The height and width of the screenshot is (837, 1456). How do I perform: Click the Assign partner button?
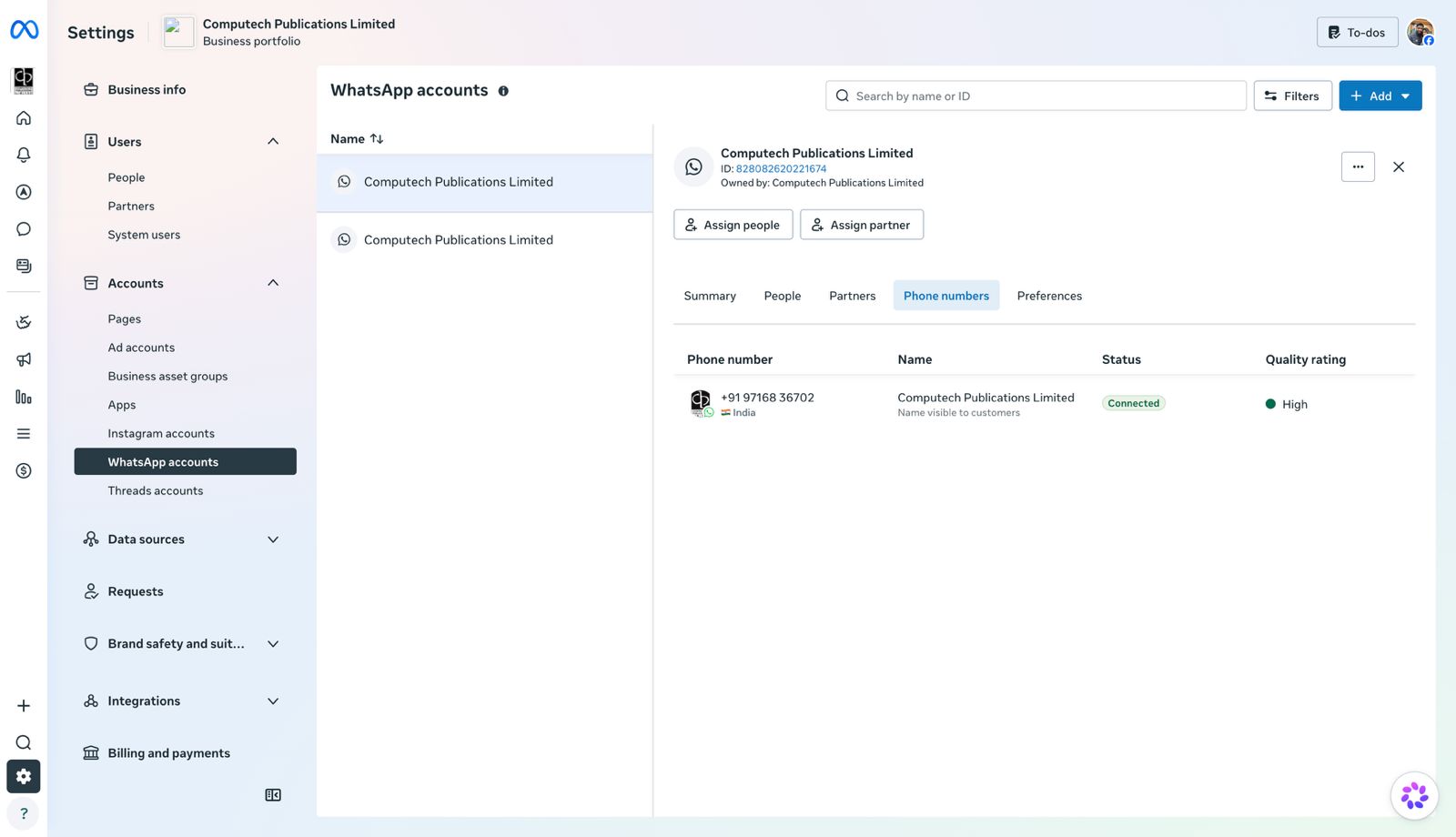(x=862, y=225)
